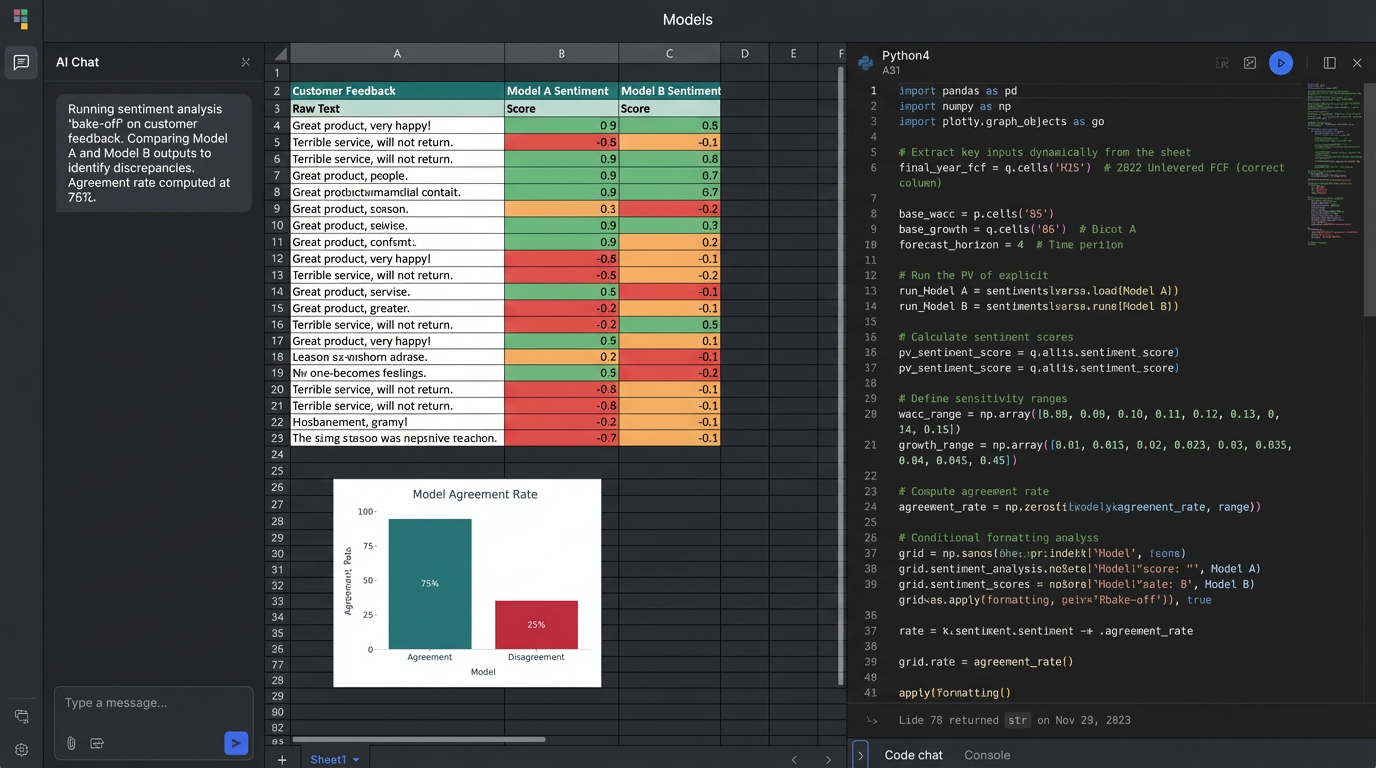Screen dimensions: 1376x768
Task: Run the Python code with play button
Action: (x=1281, y=63)
